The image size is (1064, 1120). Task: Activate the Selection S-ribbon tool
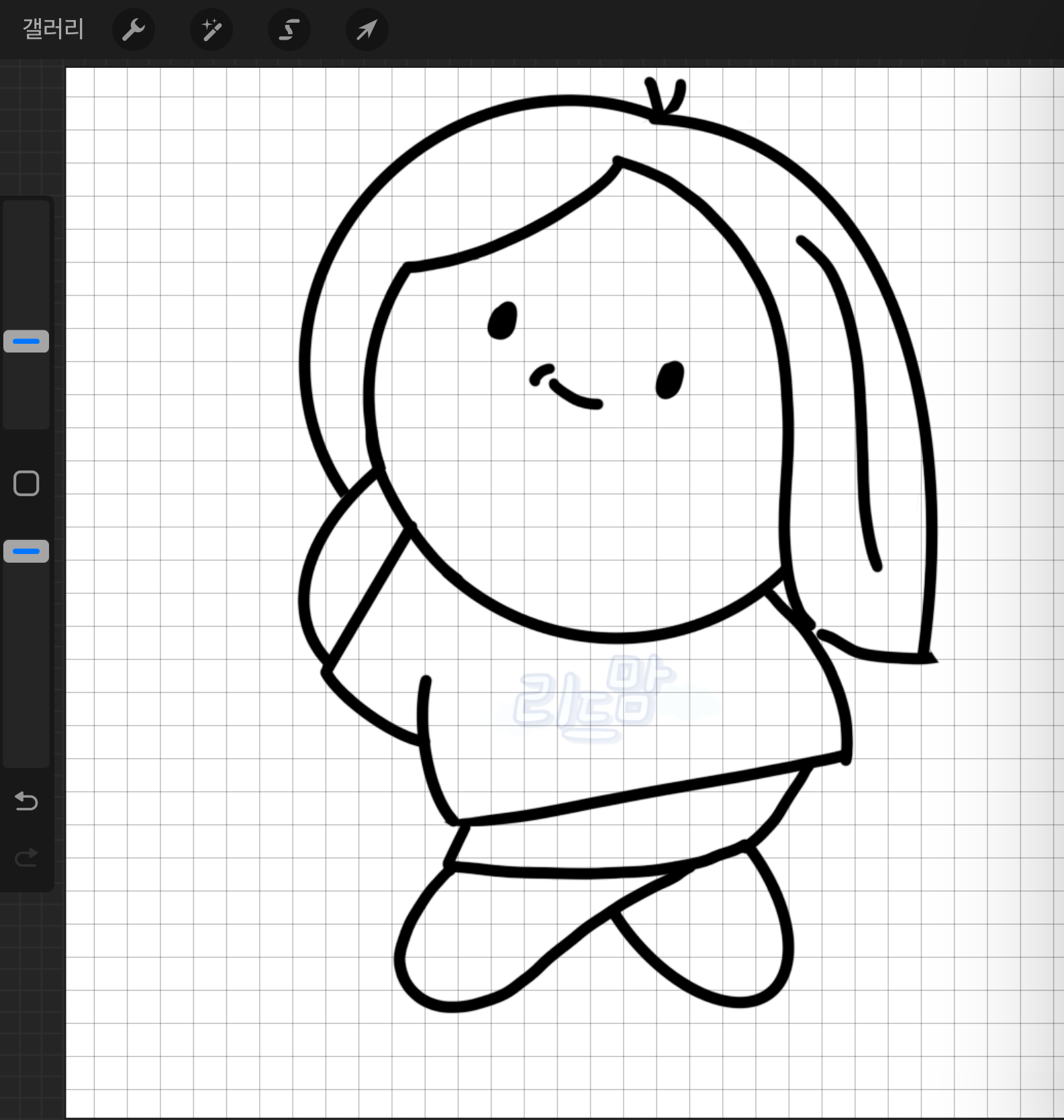pos(289,30)
